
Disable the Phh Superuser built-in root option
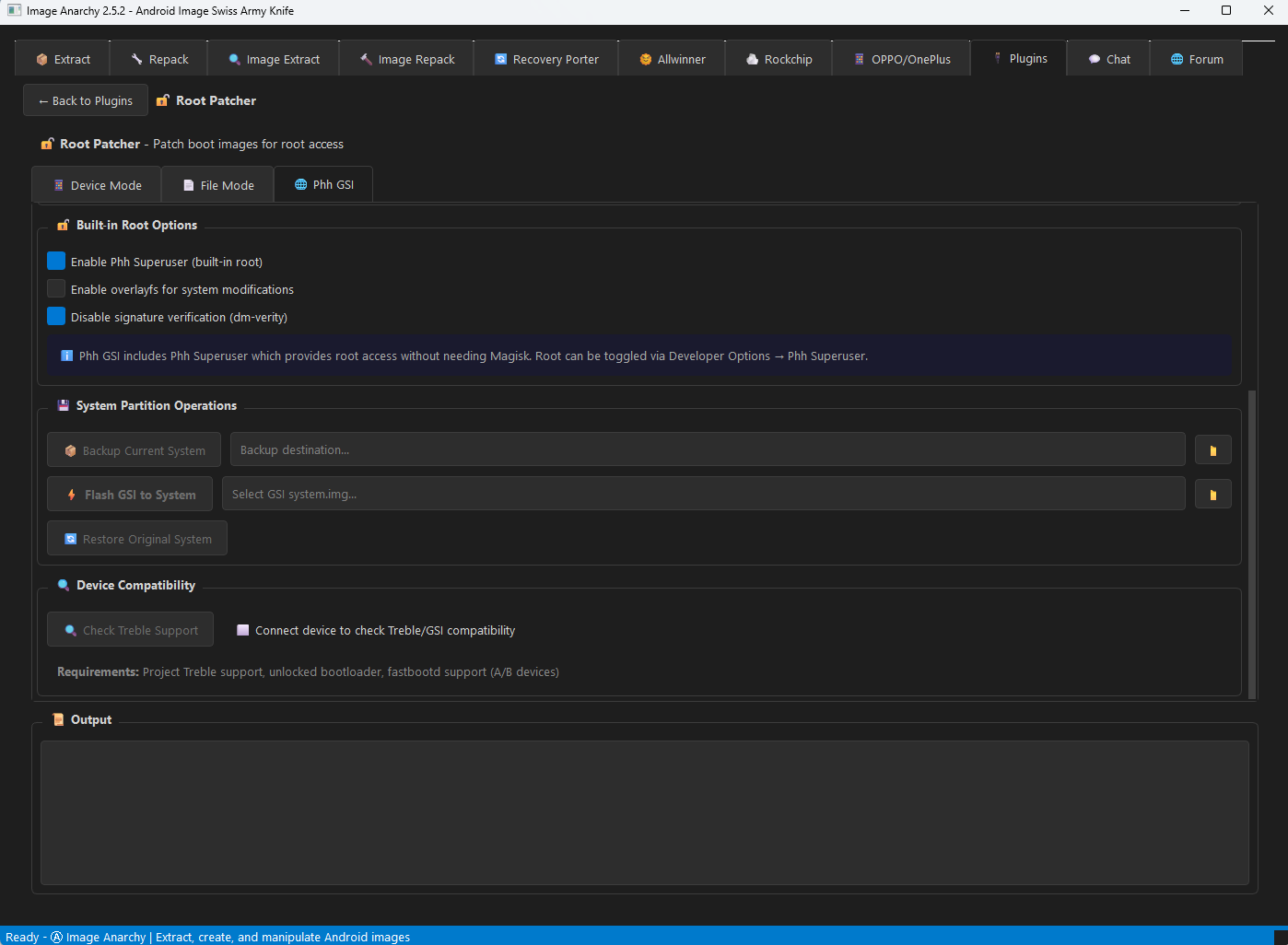[55, 261]
